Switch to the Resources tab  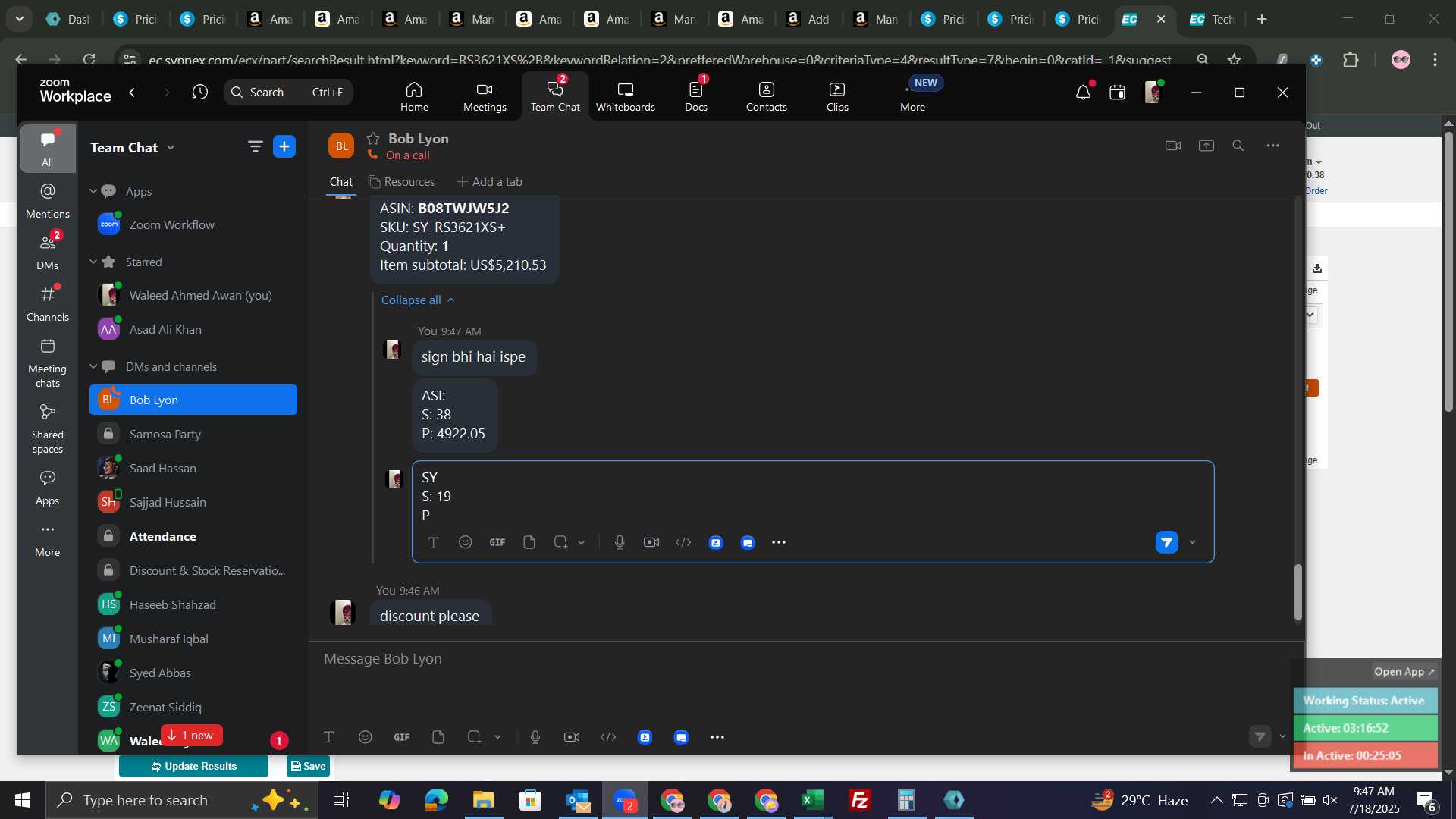click(401, 182)
